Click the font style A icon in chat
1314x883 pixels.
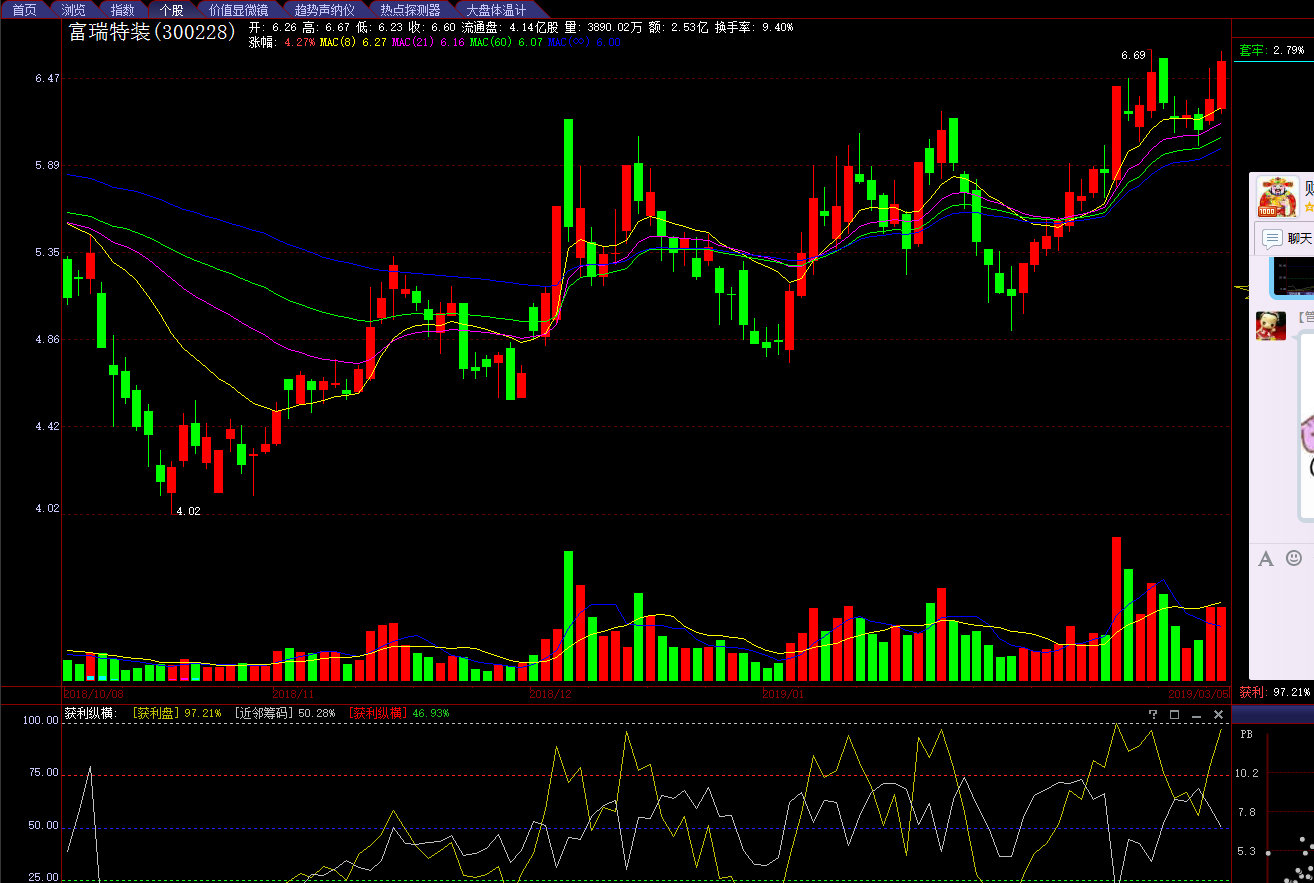point(1265,559)
